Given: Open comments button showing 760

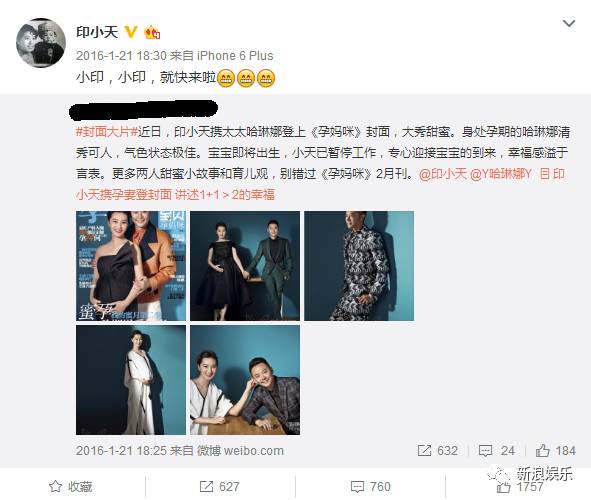Looking at the screenshot, I should coord(371,486).
